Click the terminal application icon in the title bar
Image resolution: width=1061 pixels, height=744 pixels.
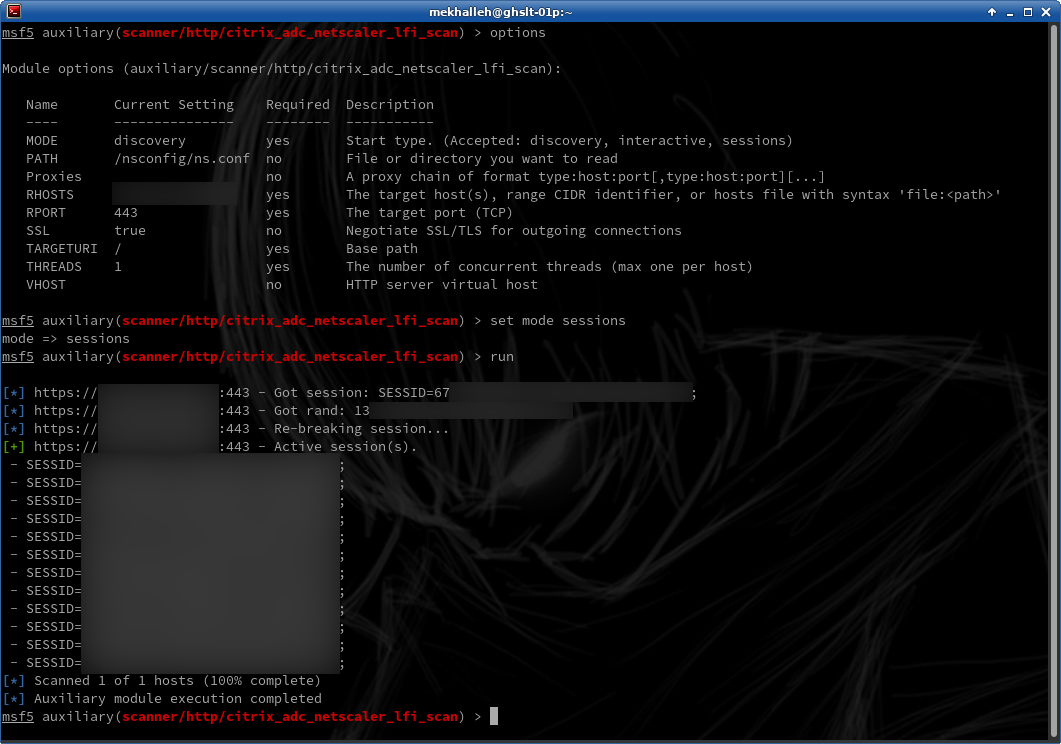pos(14,11)
